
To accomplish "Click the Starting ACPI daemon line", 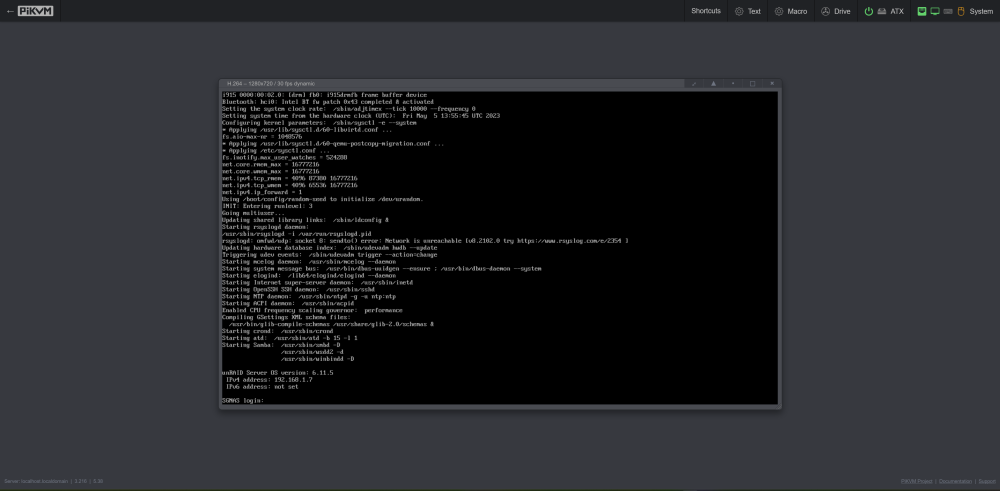I will (288, 304).
